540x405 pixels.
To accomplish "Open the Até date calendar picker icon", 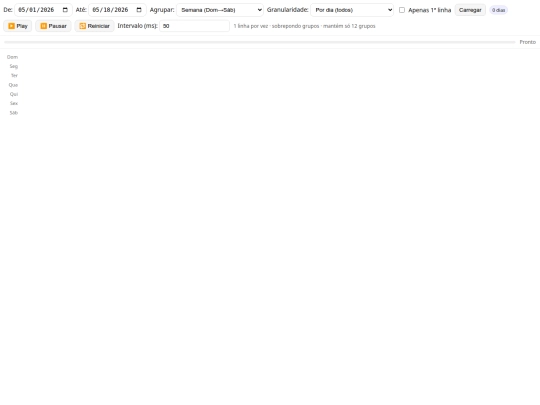I will coord(139,10).
